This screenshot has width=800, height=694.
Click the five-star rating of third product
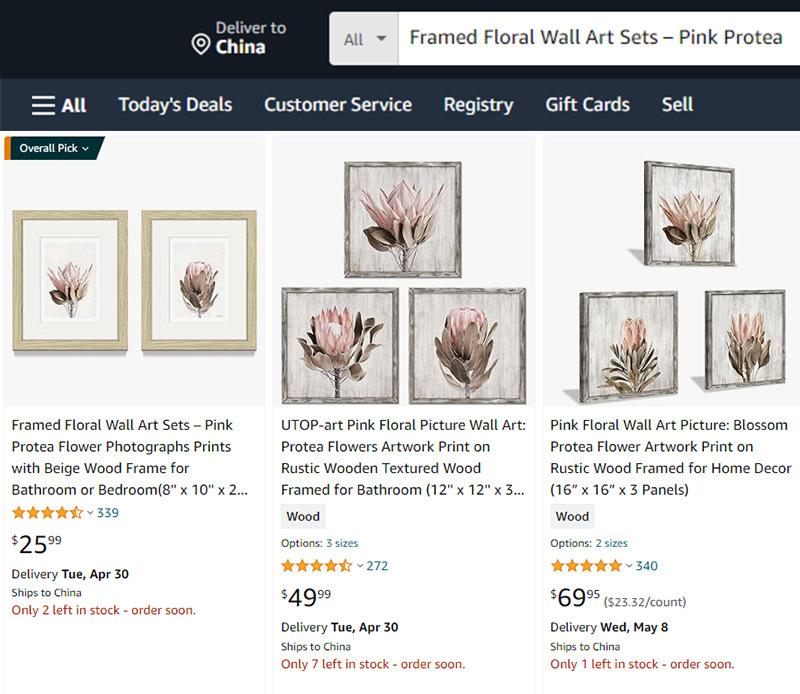586,565
